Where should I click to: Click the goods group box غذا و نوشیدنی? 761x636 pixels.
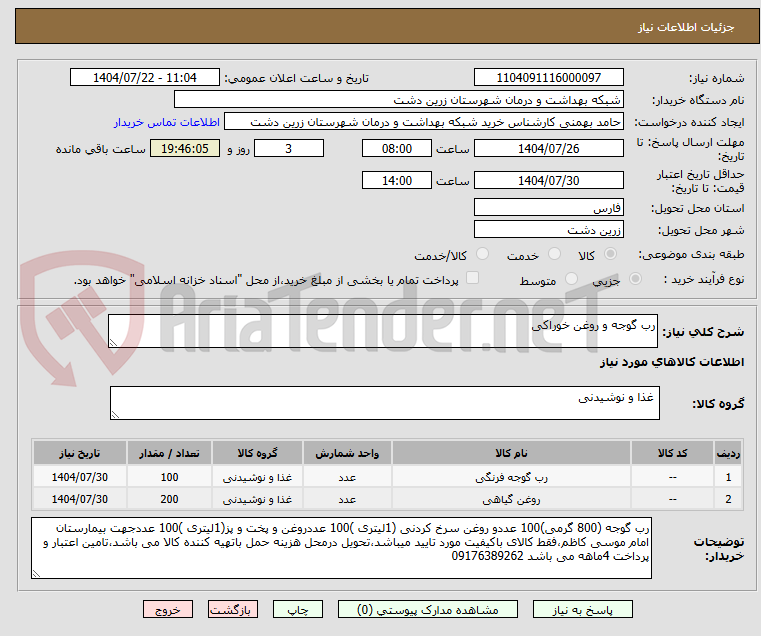385,403
